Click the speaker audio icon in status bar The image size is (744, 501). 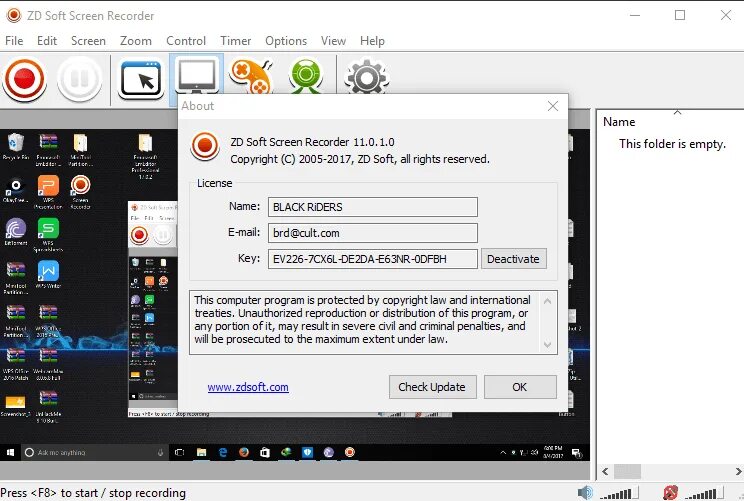586,492
